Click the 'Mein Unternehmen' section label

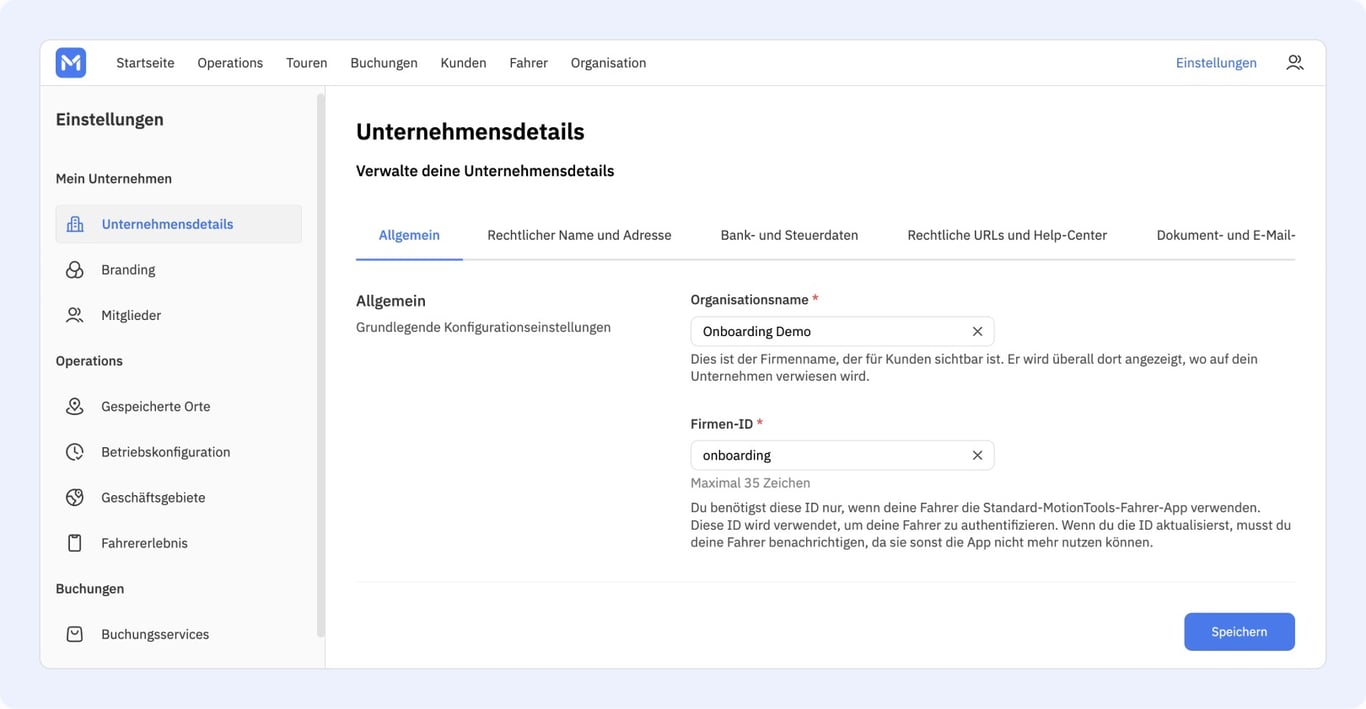click(114, 179)
